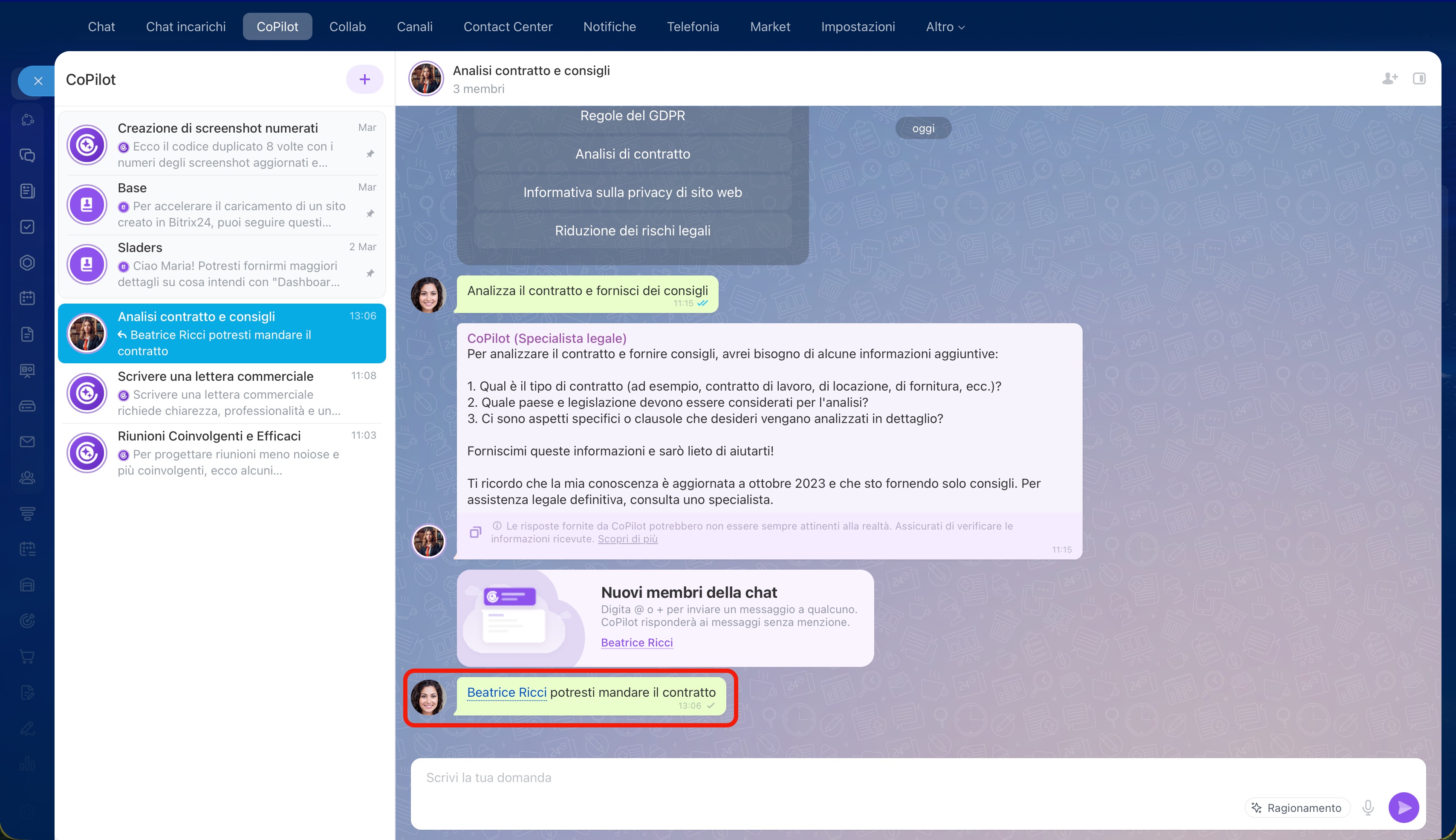This screenshot has width=1456, height=840.
Task: Unpin the Sladers chat pin icon
Action: [370, 273]
